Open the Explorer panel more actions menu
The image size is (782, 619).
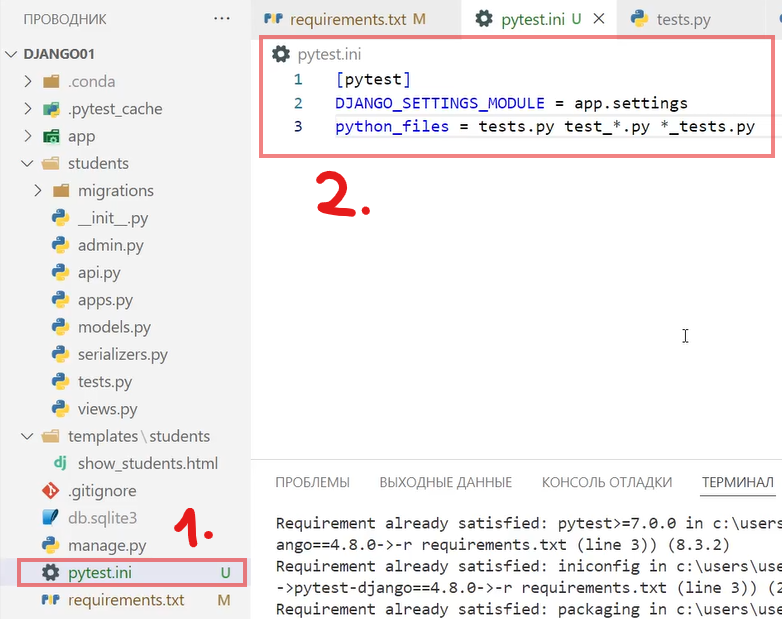pos(221,19)
